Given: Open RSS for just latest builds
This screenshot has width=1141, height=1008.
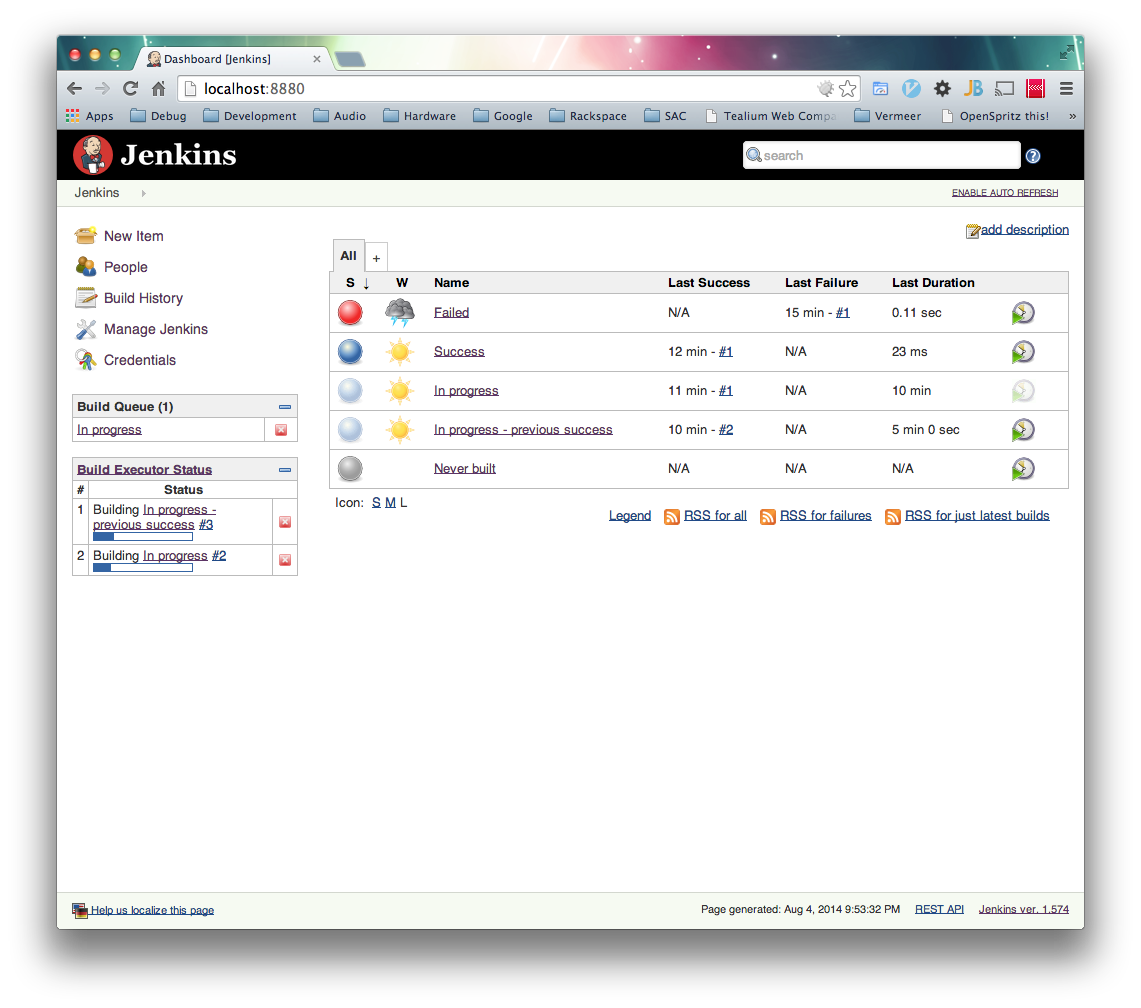Looking at the screenshot, I should (x=977, y=515).
